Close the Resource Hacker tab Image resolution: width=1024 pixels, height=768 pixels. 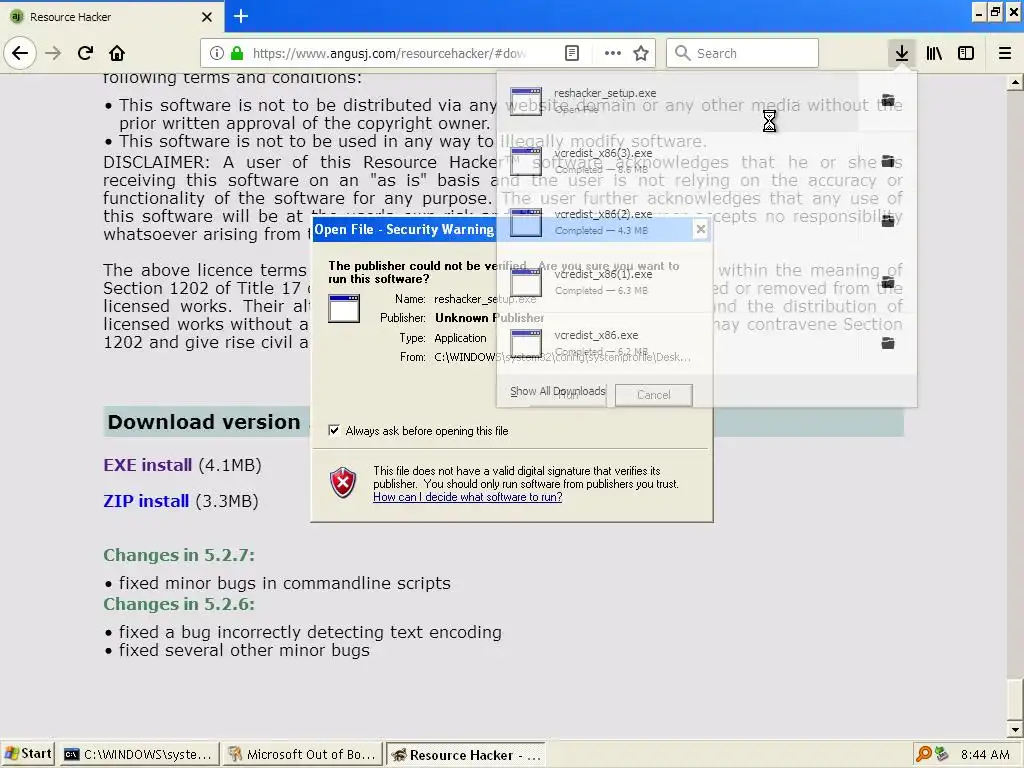click(206, 17)
